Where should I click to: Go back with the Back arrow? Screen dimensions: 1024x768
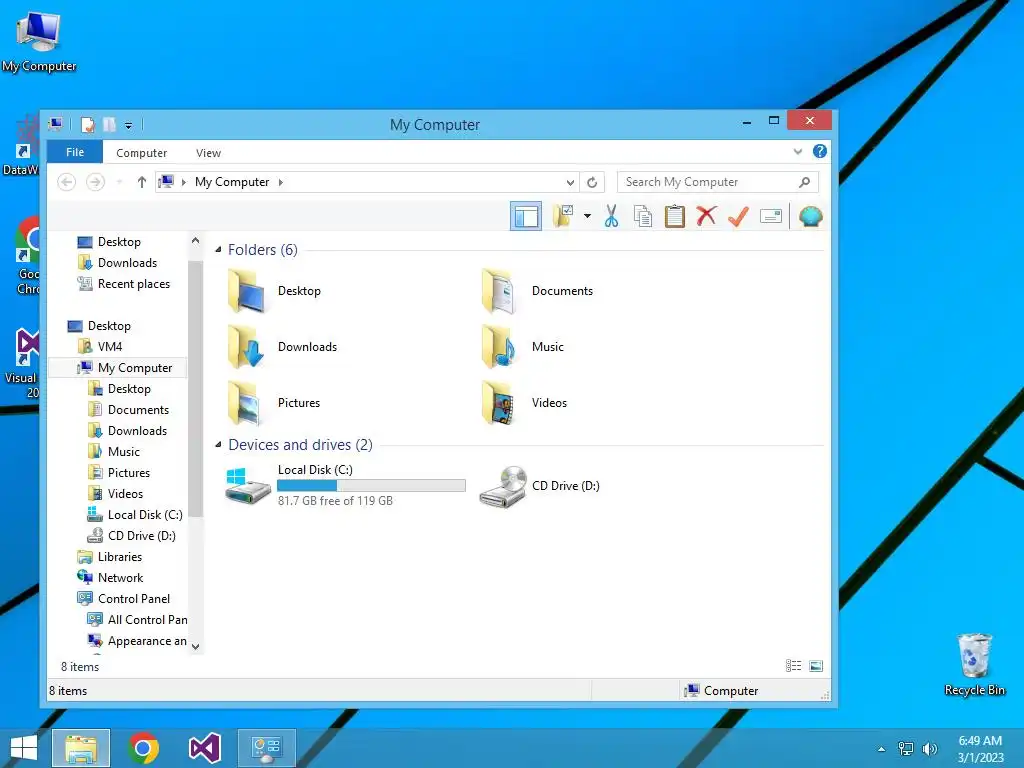click(x=67, y=182)
